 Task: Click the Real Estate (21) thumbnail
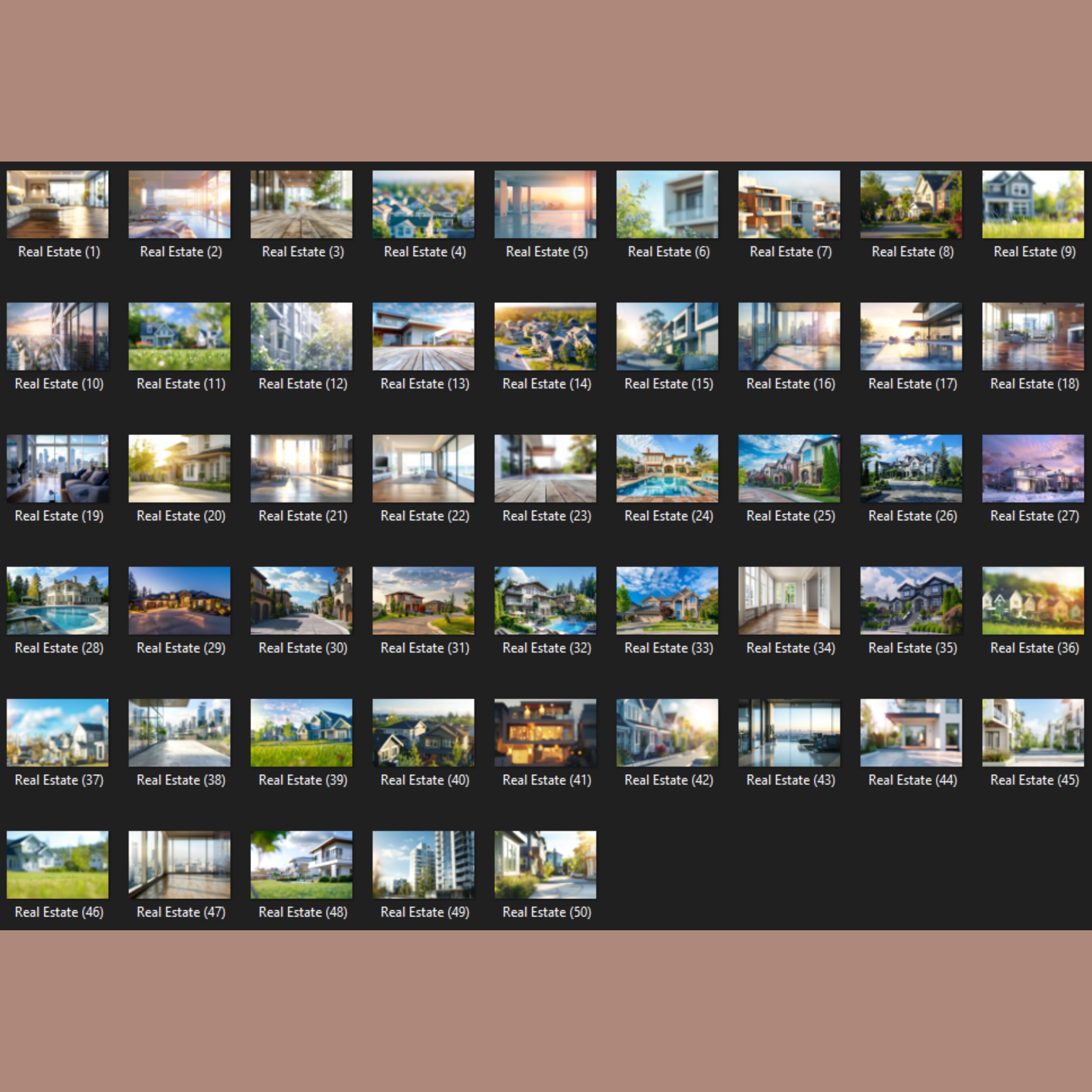click(301, 469)
